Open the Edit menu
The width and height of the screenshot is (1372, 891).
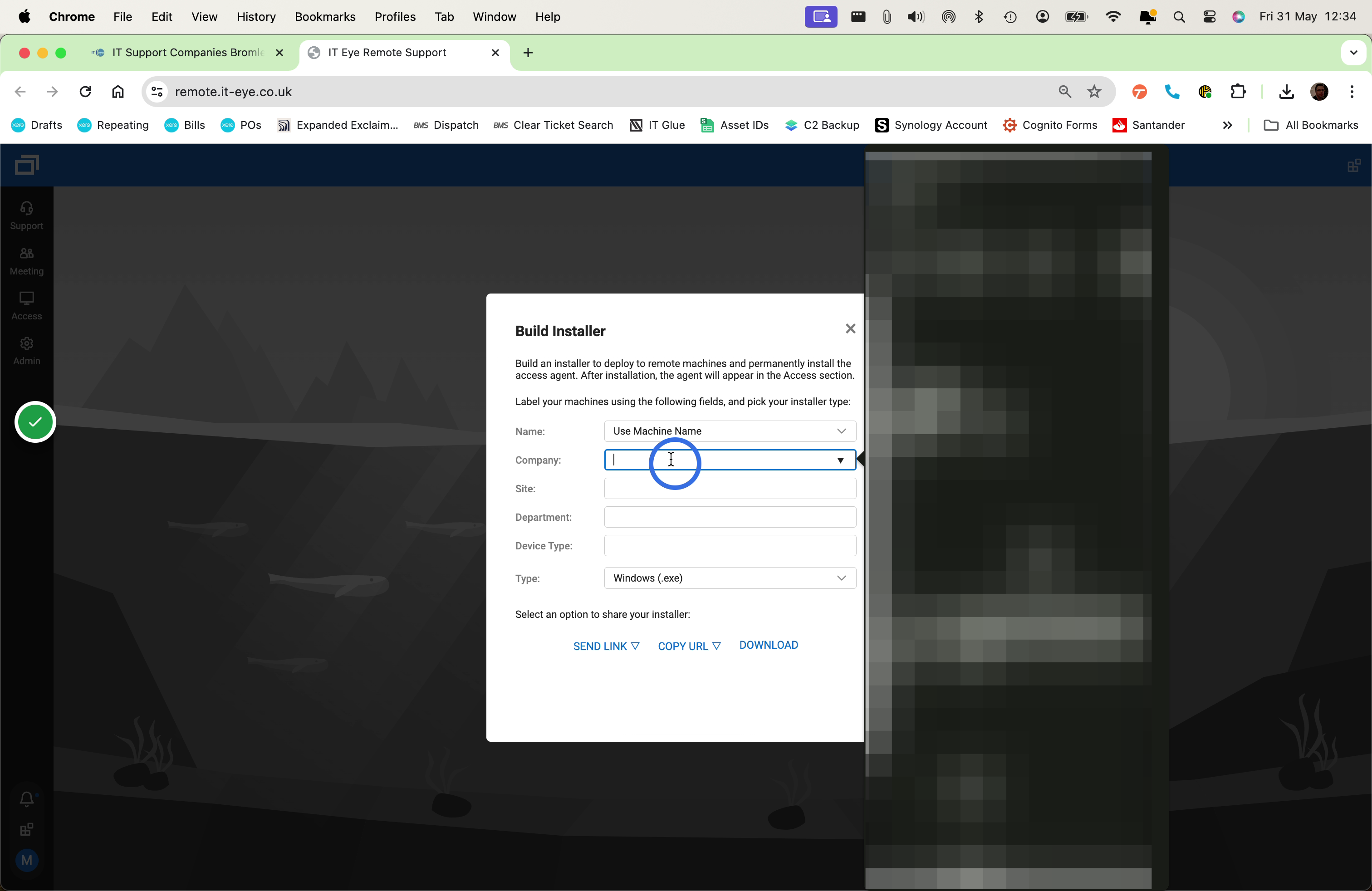[x=162, y=17]
